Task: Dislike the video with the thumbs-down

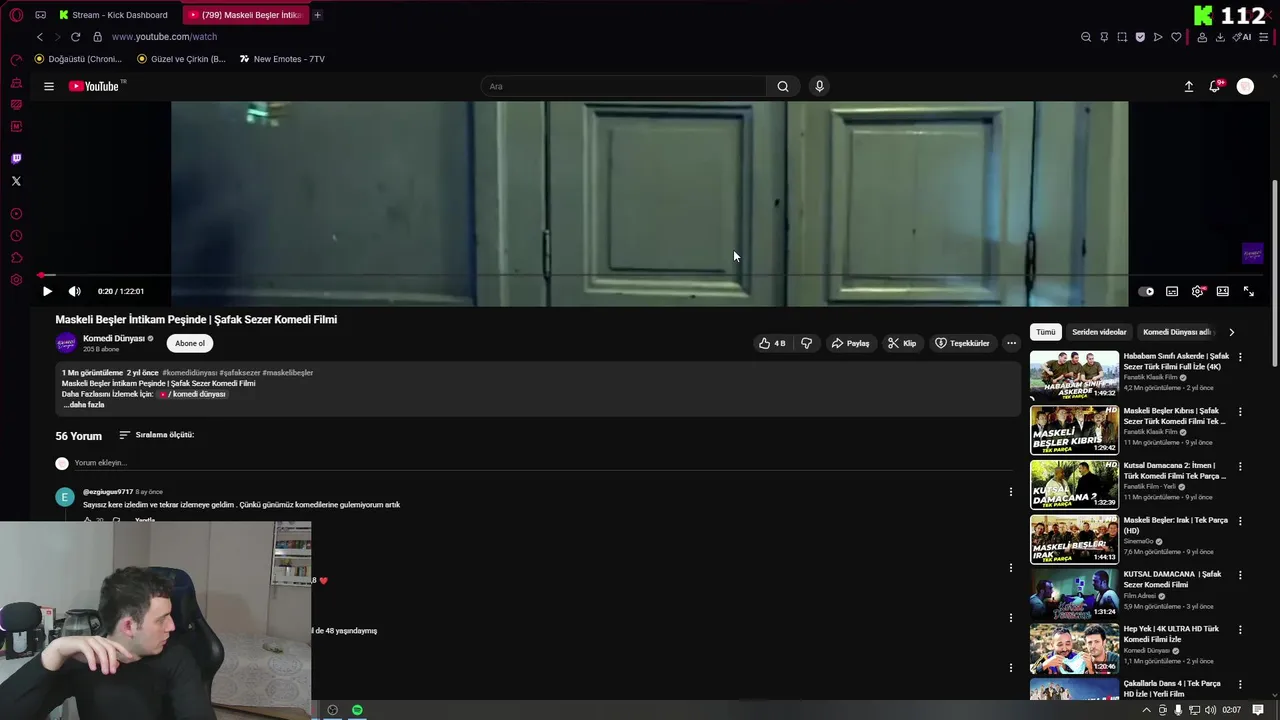Action: (x=806, y=343)
